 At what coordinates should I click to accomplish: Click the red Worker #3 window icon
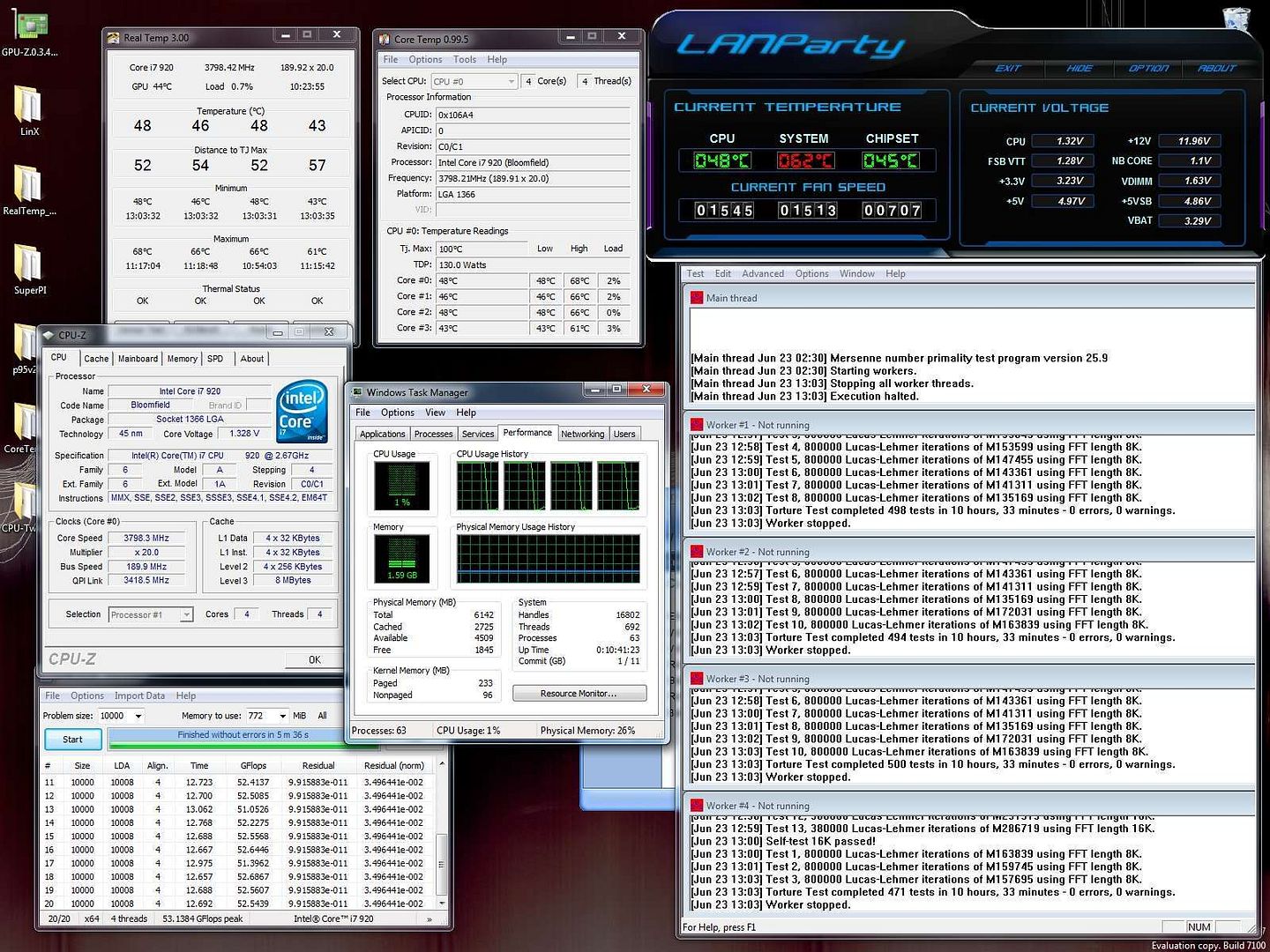pos(696,679)
